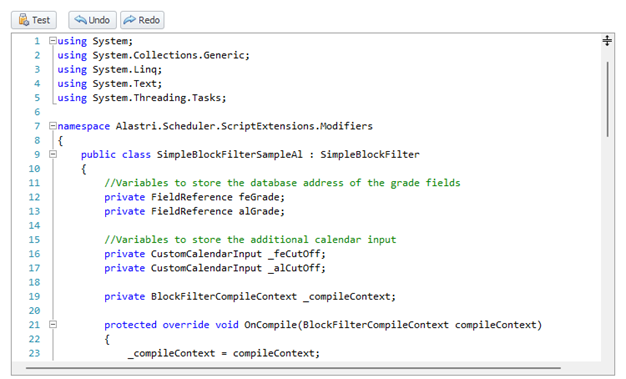
Task: Click the blue Redo arrow icon
Action: pos(129,20)
